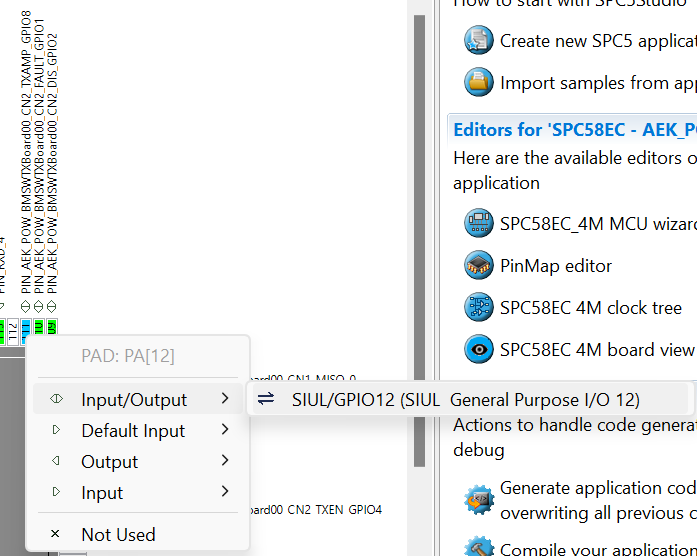Click the bidirectional arrows icon beside SIUL/GPIO12
Screen dimensions: 697x556
[266, 399]
